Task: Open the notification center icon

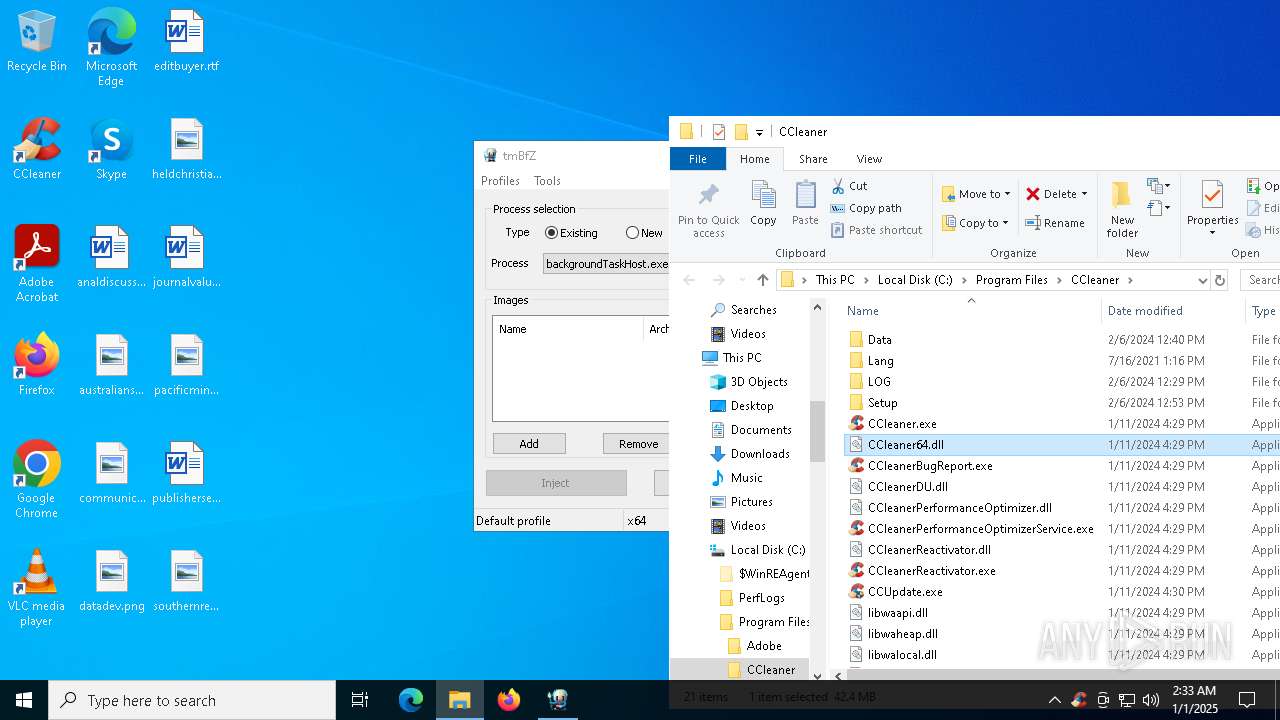Action: point(1247,700)
